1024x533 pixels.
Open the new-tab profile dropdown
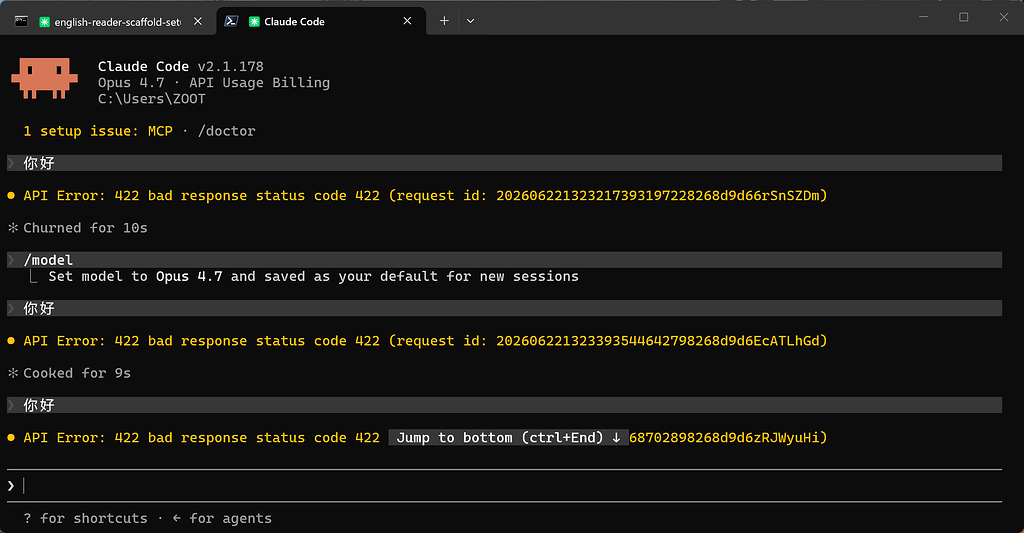[470, 21]
